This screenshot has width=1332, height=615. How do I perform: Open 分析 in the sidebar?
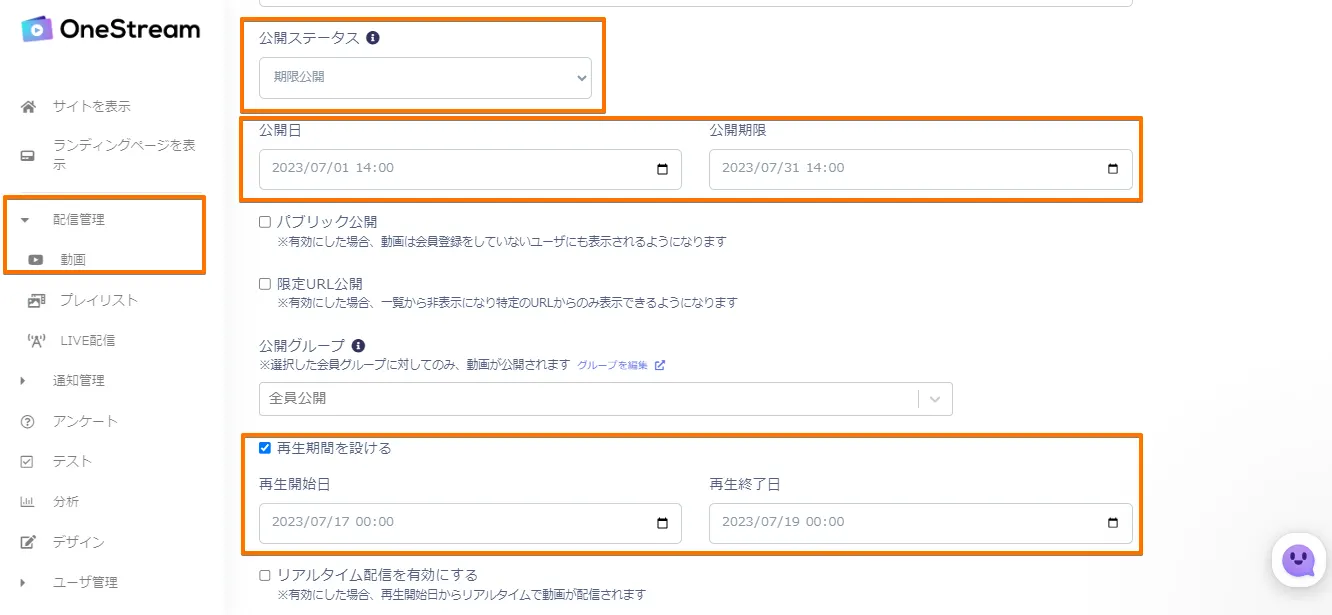point(66,501)
